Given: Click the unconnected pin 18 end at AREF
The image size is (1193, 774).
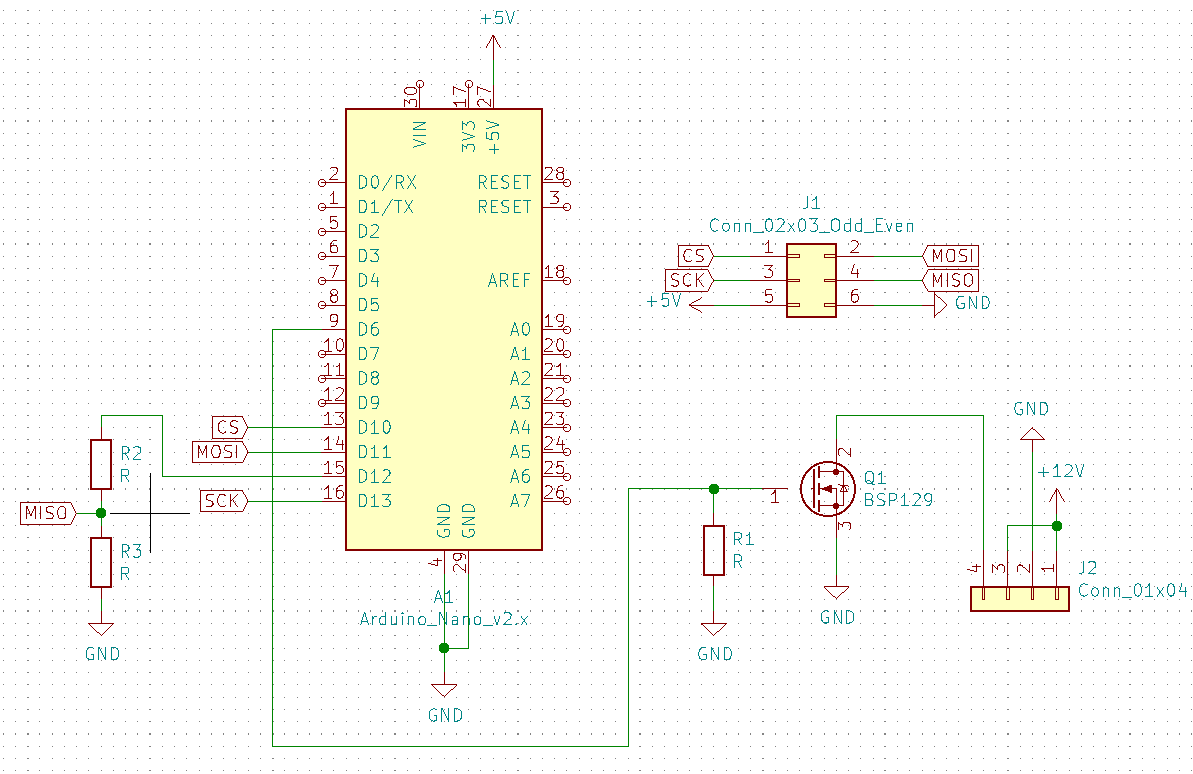Looking at the screenshot, I should coord(567,280).
